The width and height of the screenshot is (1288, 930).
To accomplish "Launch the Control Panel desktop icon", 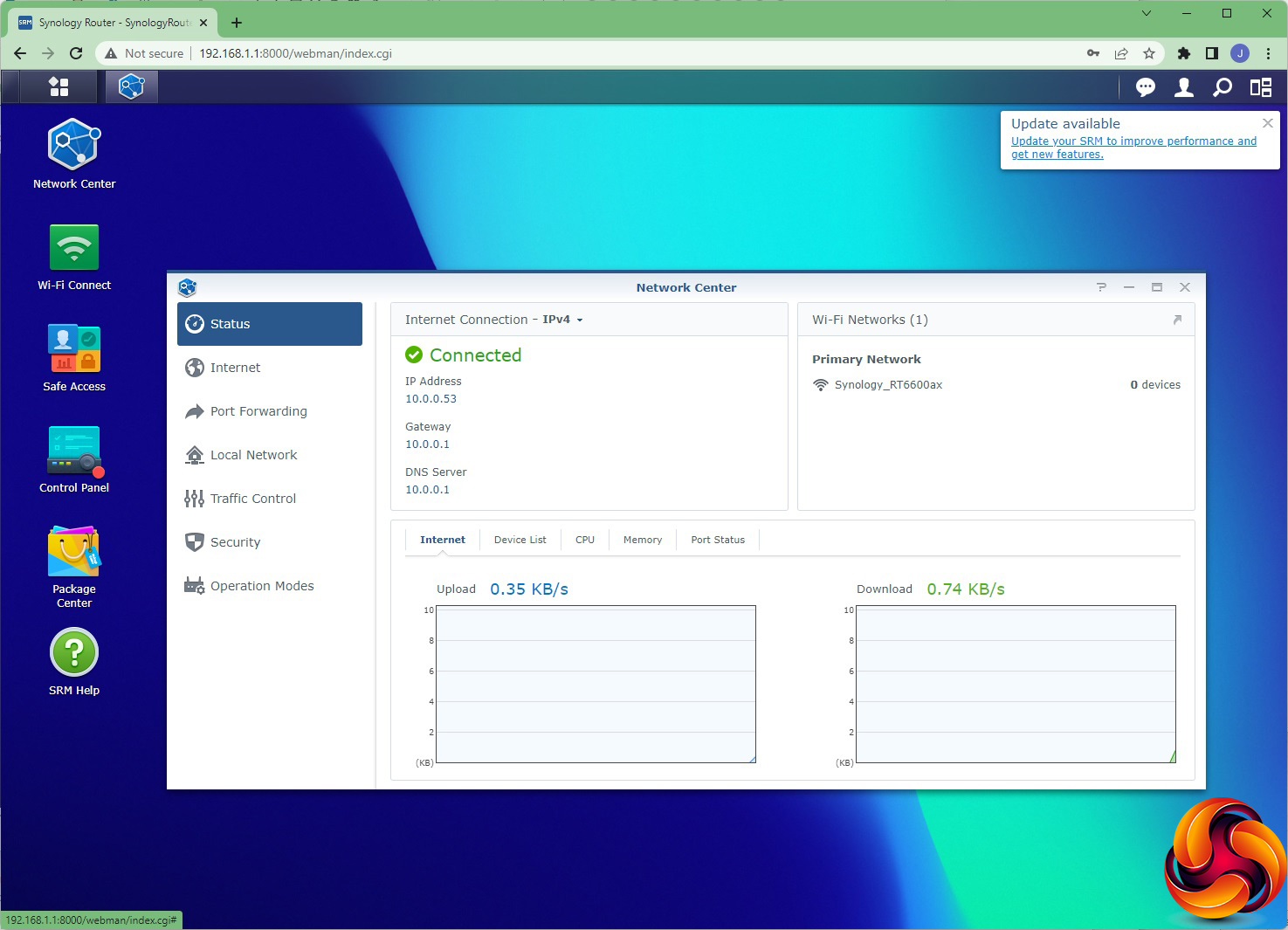I will 74,459.
